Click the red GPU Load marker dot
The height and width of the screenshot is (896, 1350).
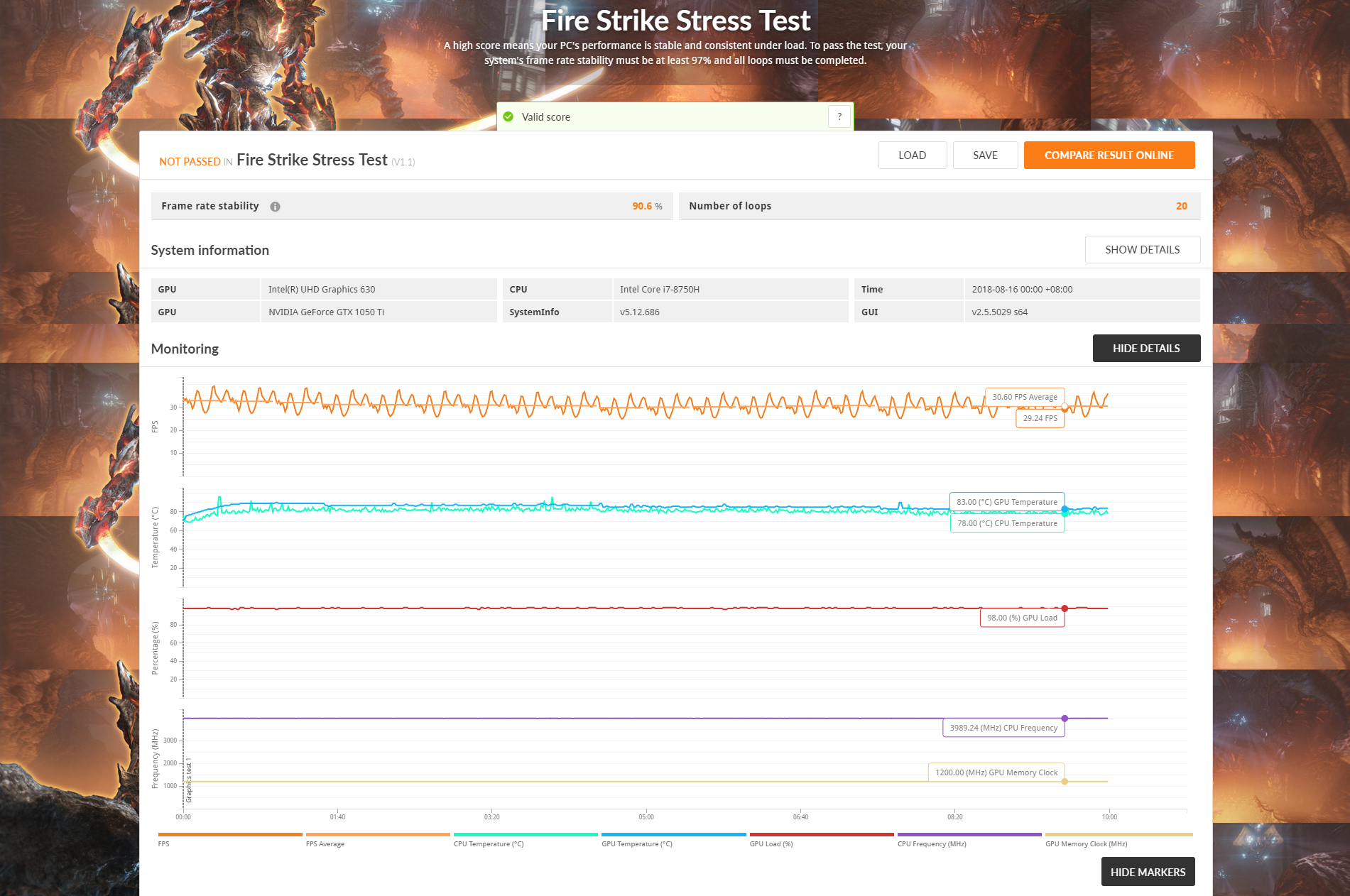(1065, 608)
